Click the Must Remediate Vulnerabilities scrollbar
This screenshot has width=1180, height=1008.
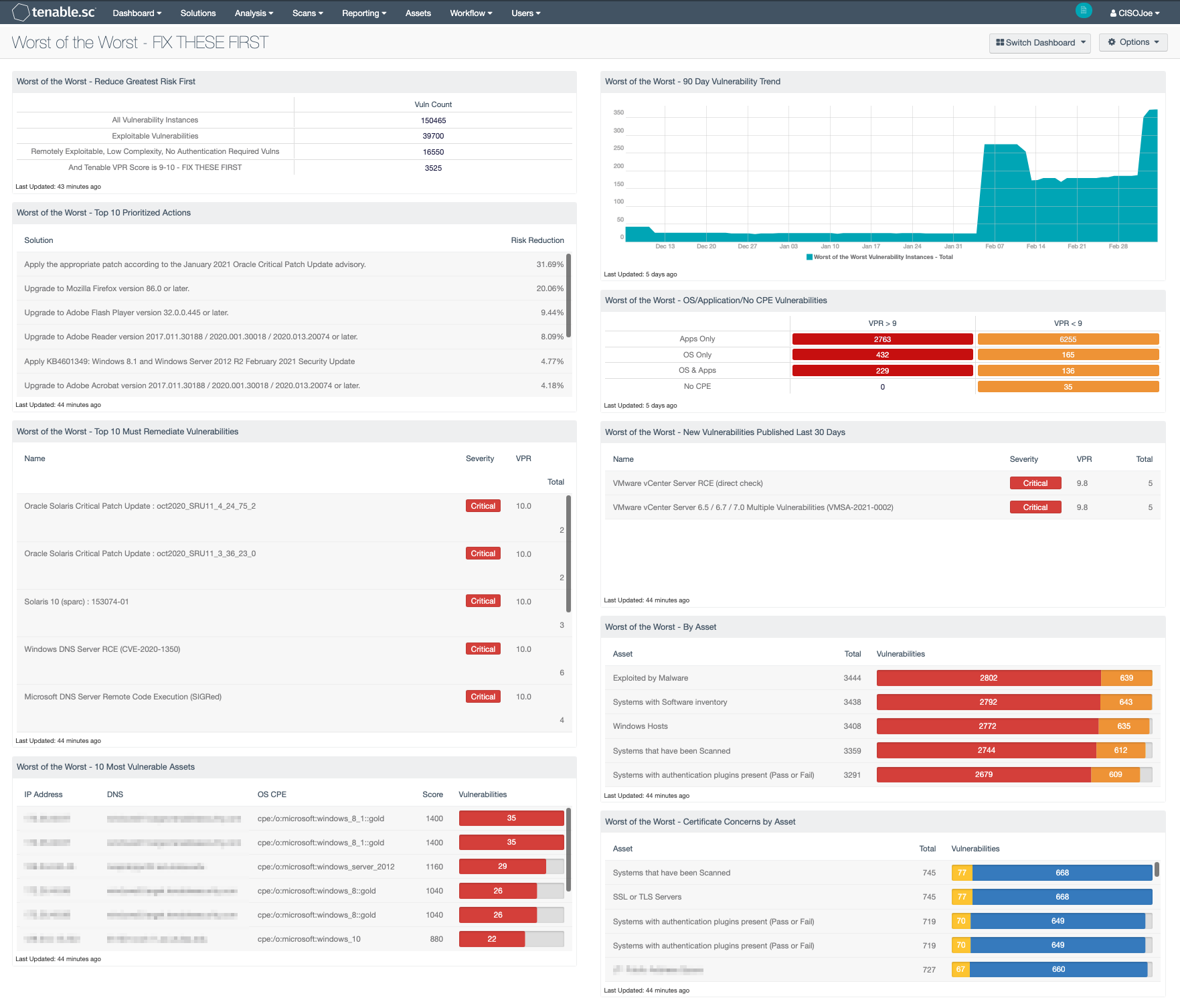[568, 554]
